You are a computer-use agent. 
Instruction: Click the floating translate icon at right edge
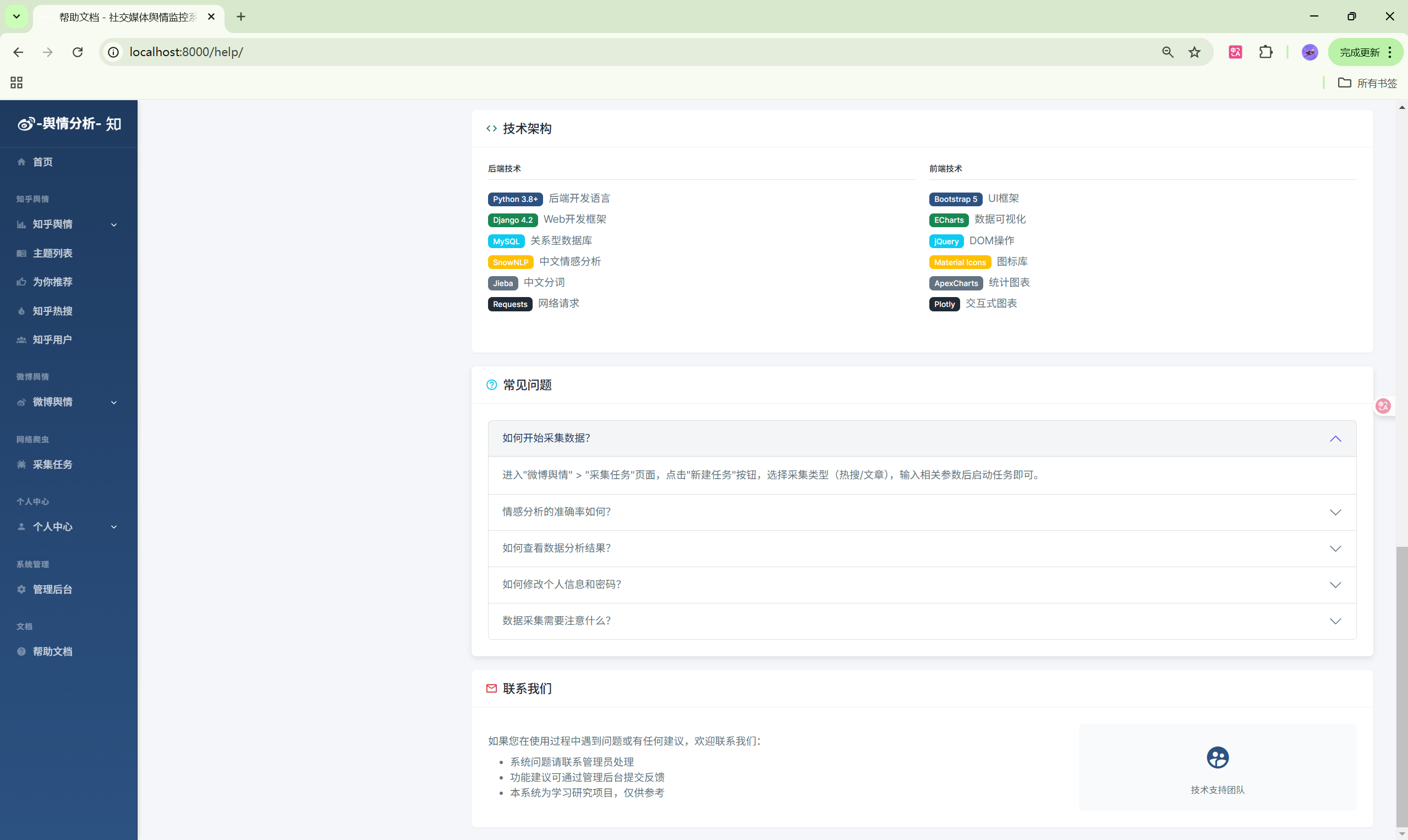[x=1383, y=406]
